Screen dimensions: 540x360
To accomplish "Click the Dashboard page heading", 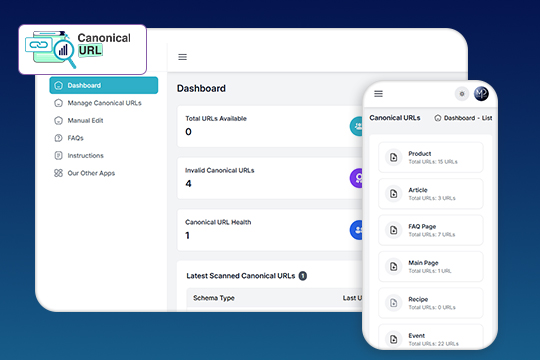I will click(201, 89).
